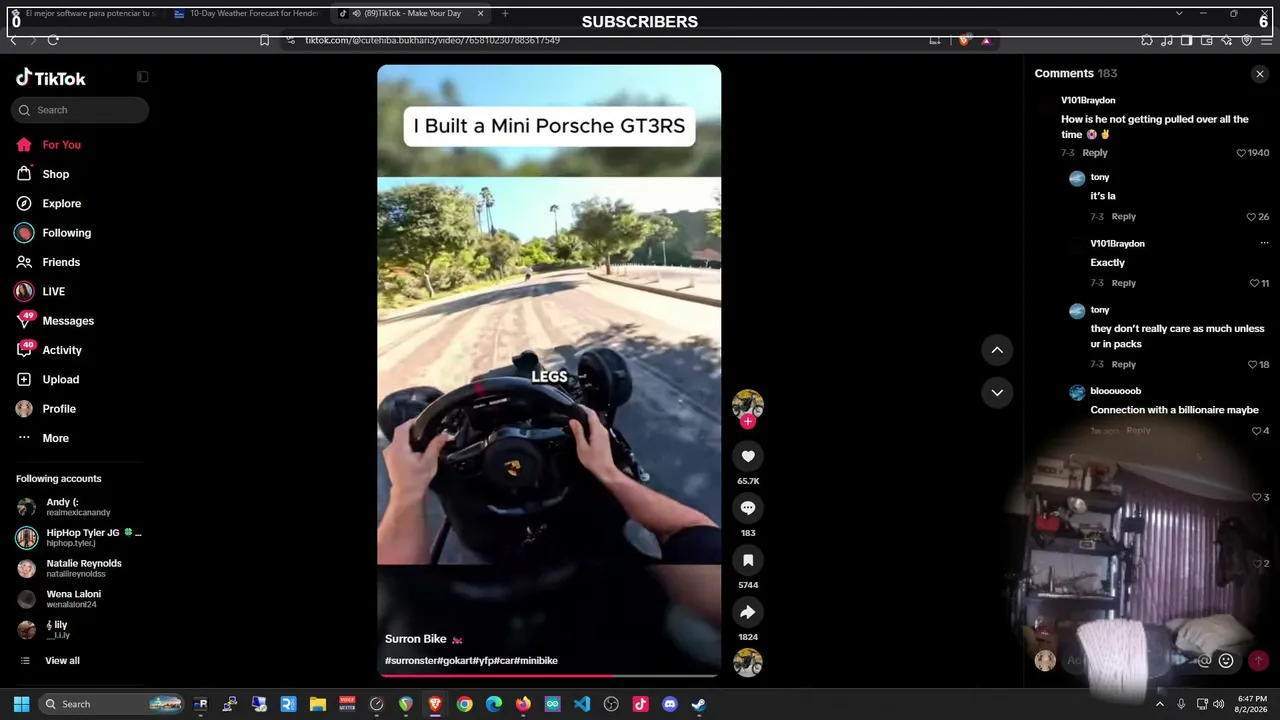This screenshot has width=1280, height=720.
Task: Switch to the 10-Day Weather Forecast tab
Action: [247, 14]
